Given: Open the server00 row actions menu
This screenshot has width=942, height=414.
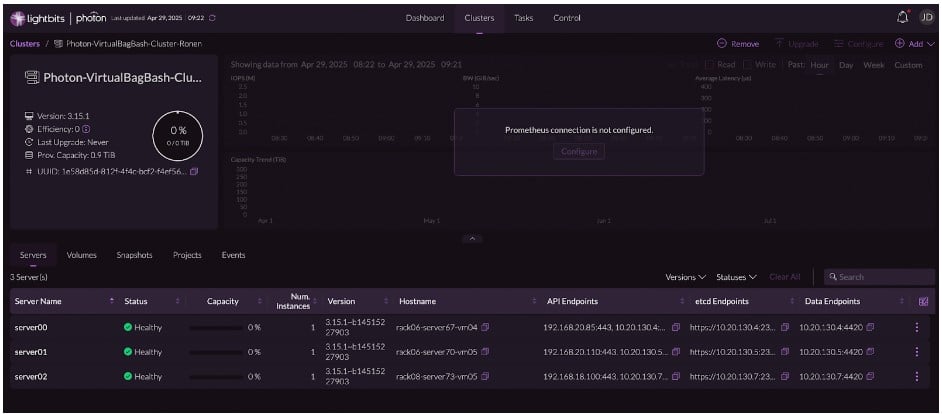Looking at the screenshot, I should click(917, 327).
